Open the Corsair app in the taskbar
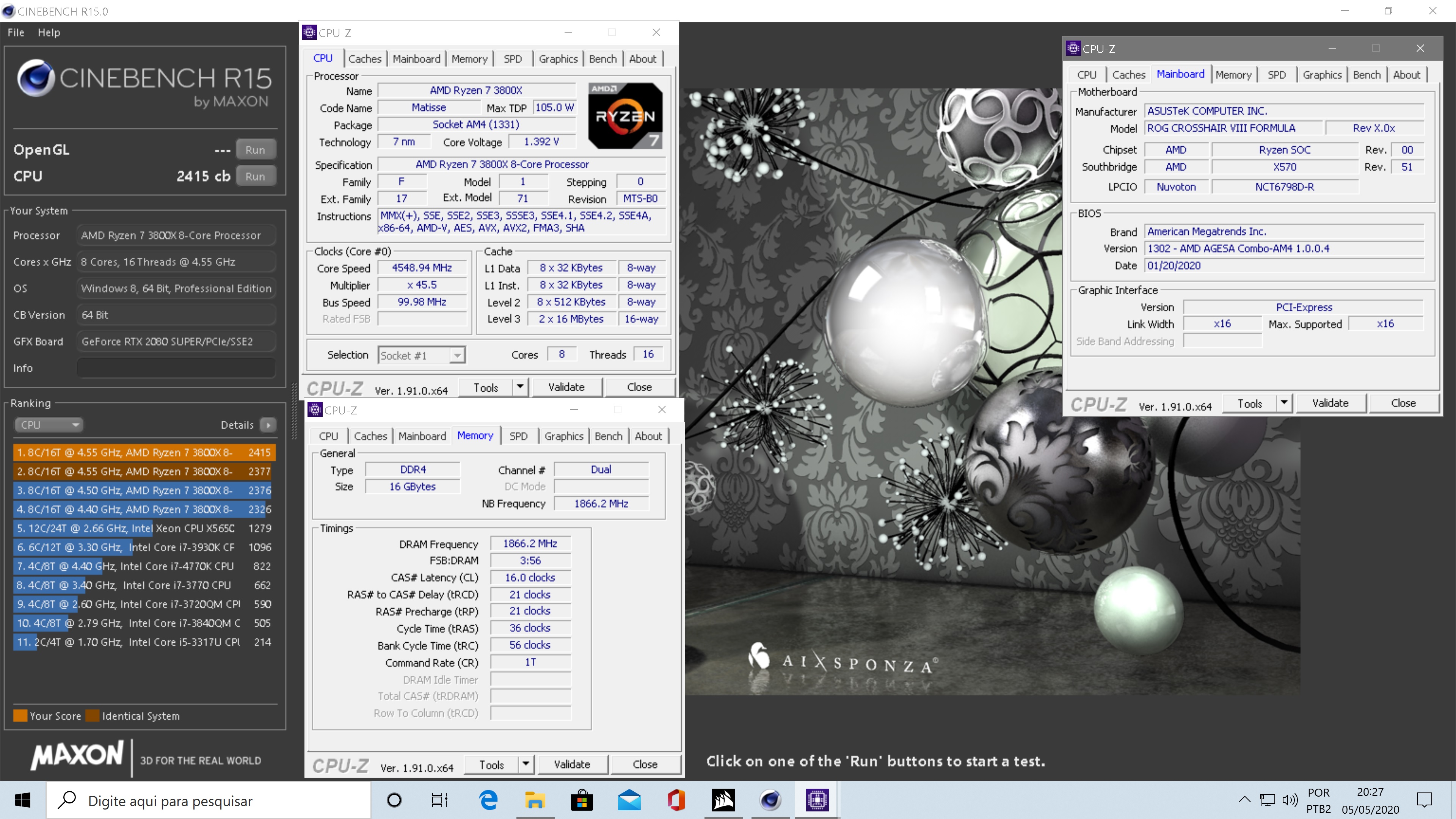Screen dimensions: 1456x819 click(x=723, y=800)
